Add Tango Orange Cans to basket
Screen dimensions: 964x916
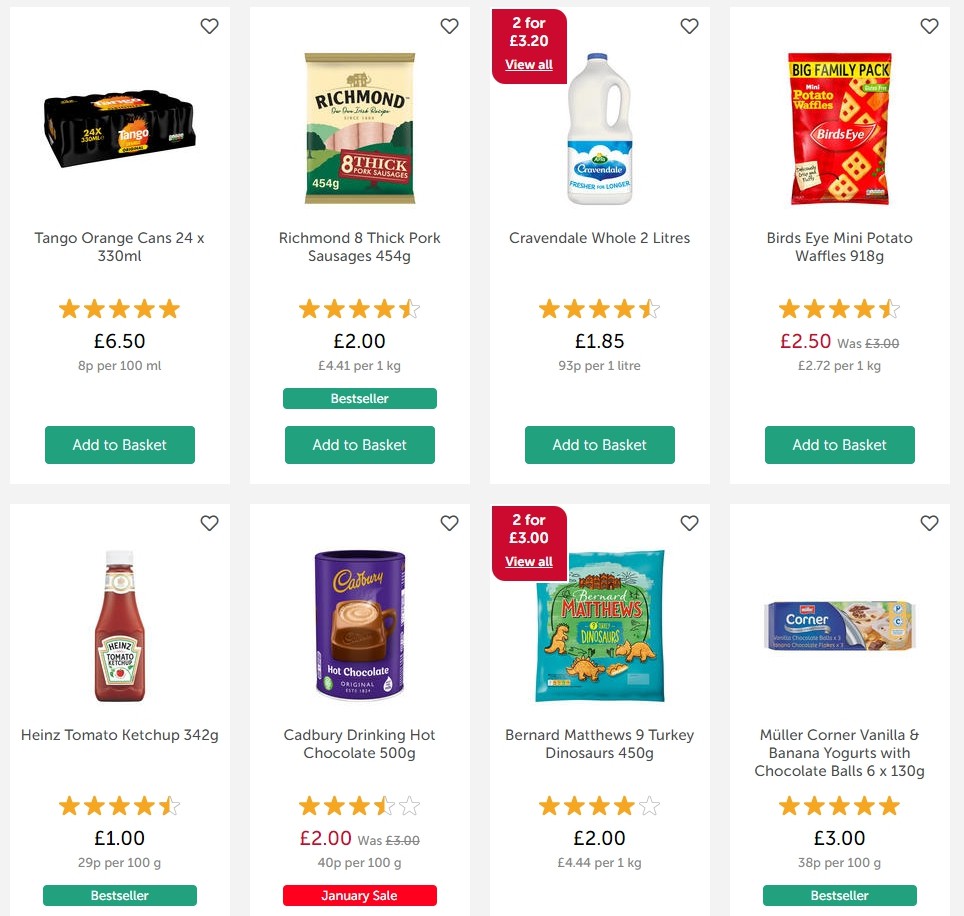(x=119, y=445)
